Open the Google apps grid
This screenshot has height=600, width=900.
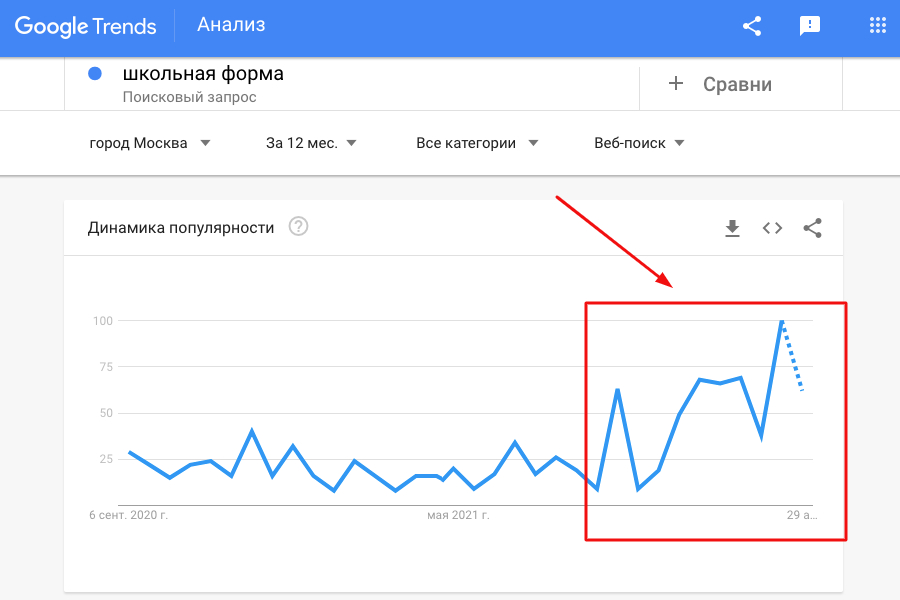878,26
